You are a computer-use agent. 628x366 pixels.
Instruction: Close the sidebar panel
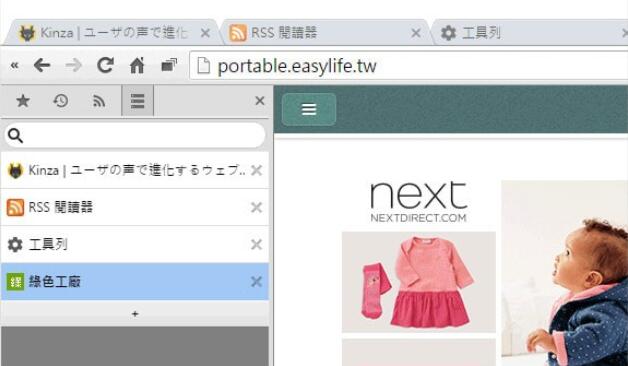(260, 101)
